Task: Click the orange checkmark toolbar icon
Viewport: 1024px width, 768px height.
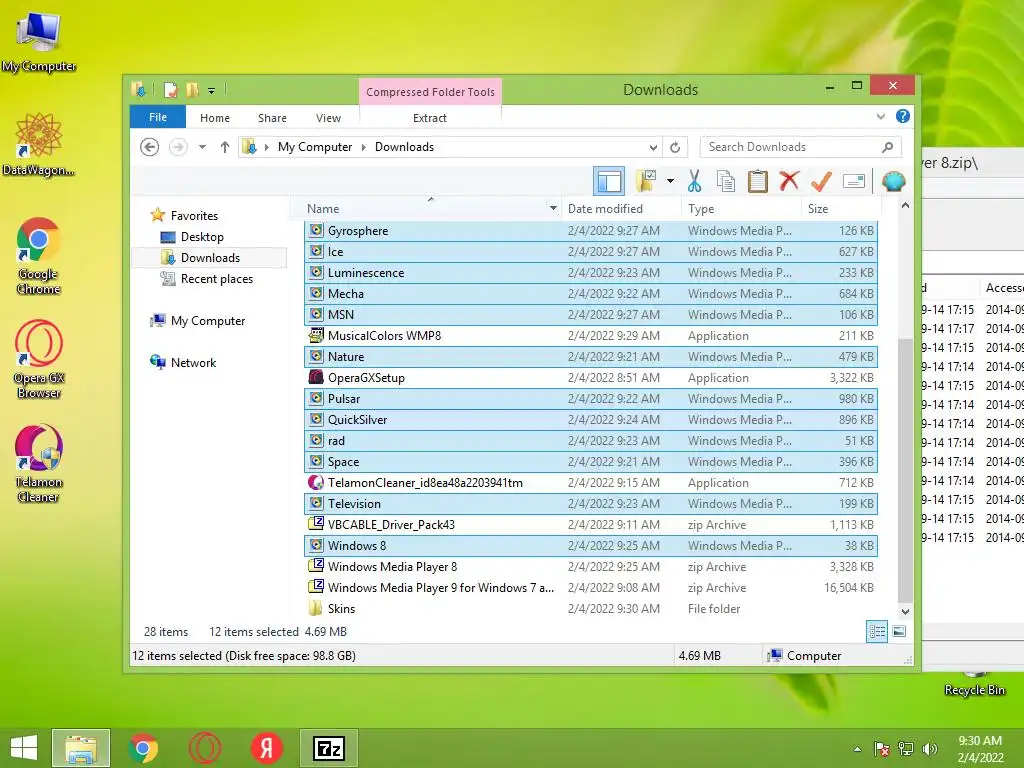Action: 821,181
